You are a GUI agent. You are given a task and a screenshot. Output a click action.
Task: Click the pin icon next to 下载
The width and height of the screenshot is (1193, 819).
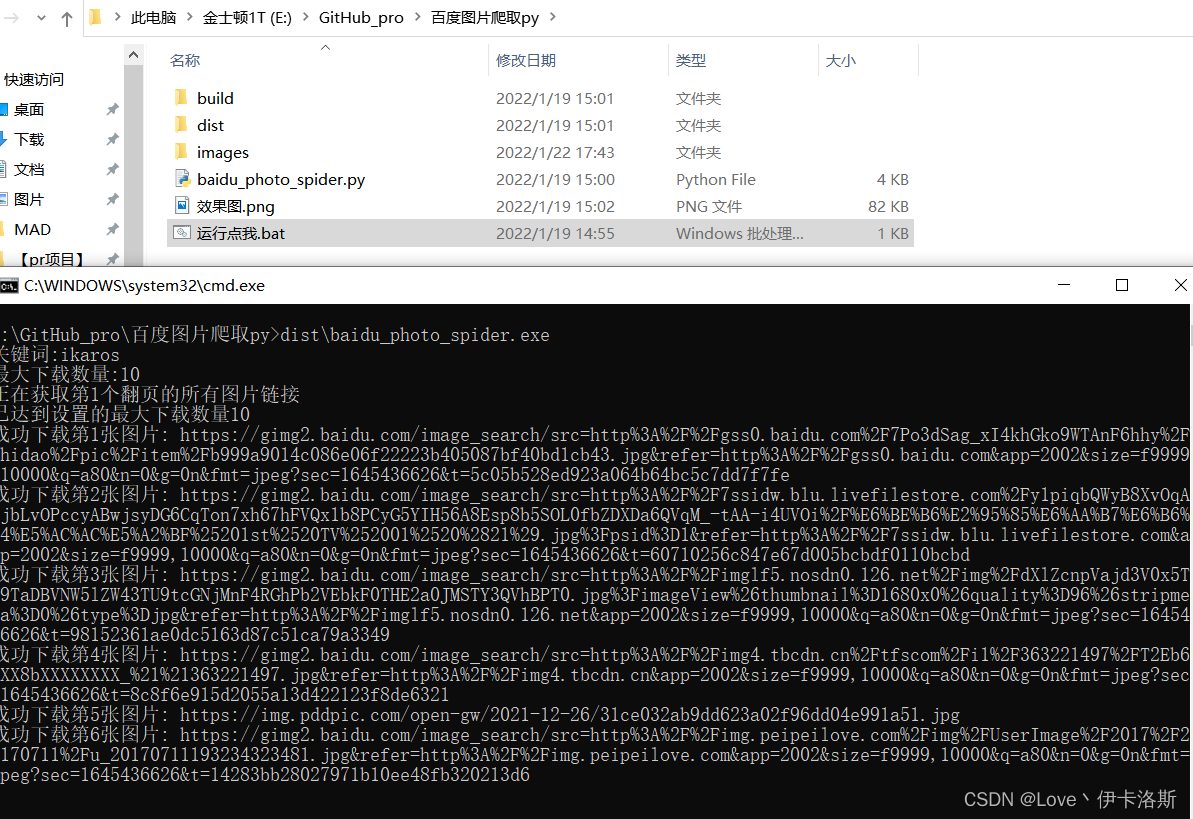pyautogui.click(x=113, y=139)
